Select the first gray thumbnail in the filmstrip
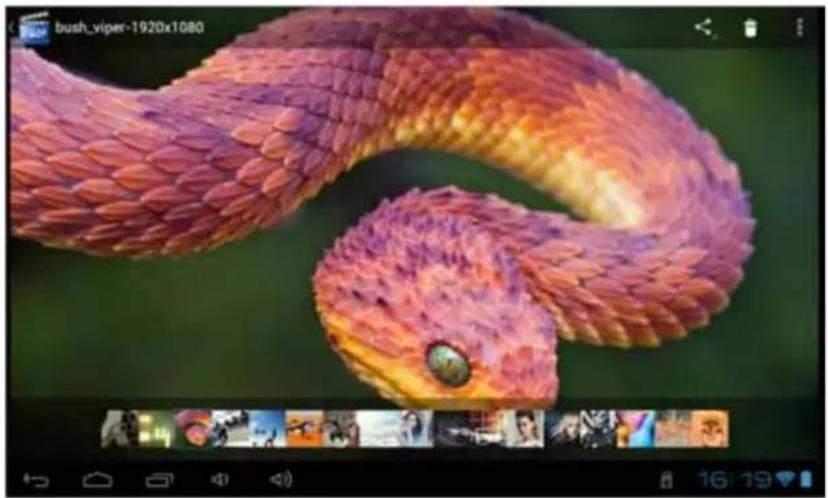This screenshot has width=828, height=498. (119, 429)
